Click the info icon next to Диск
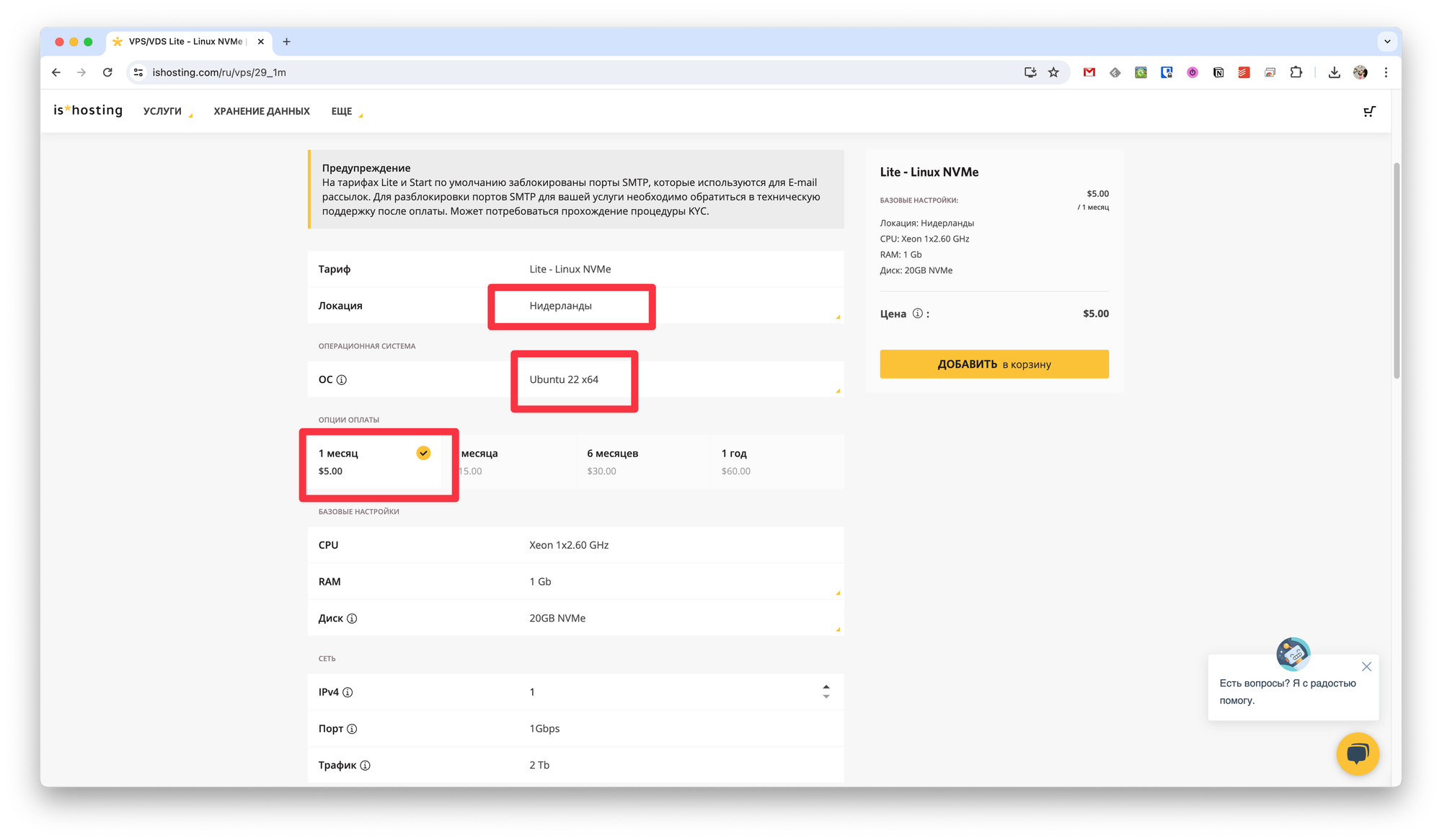This screenshot has height=840, width=1442. [352, 619]
